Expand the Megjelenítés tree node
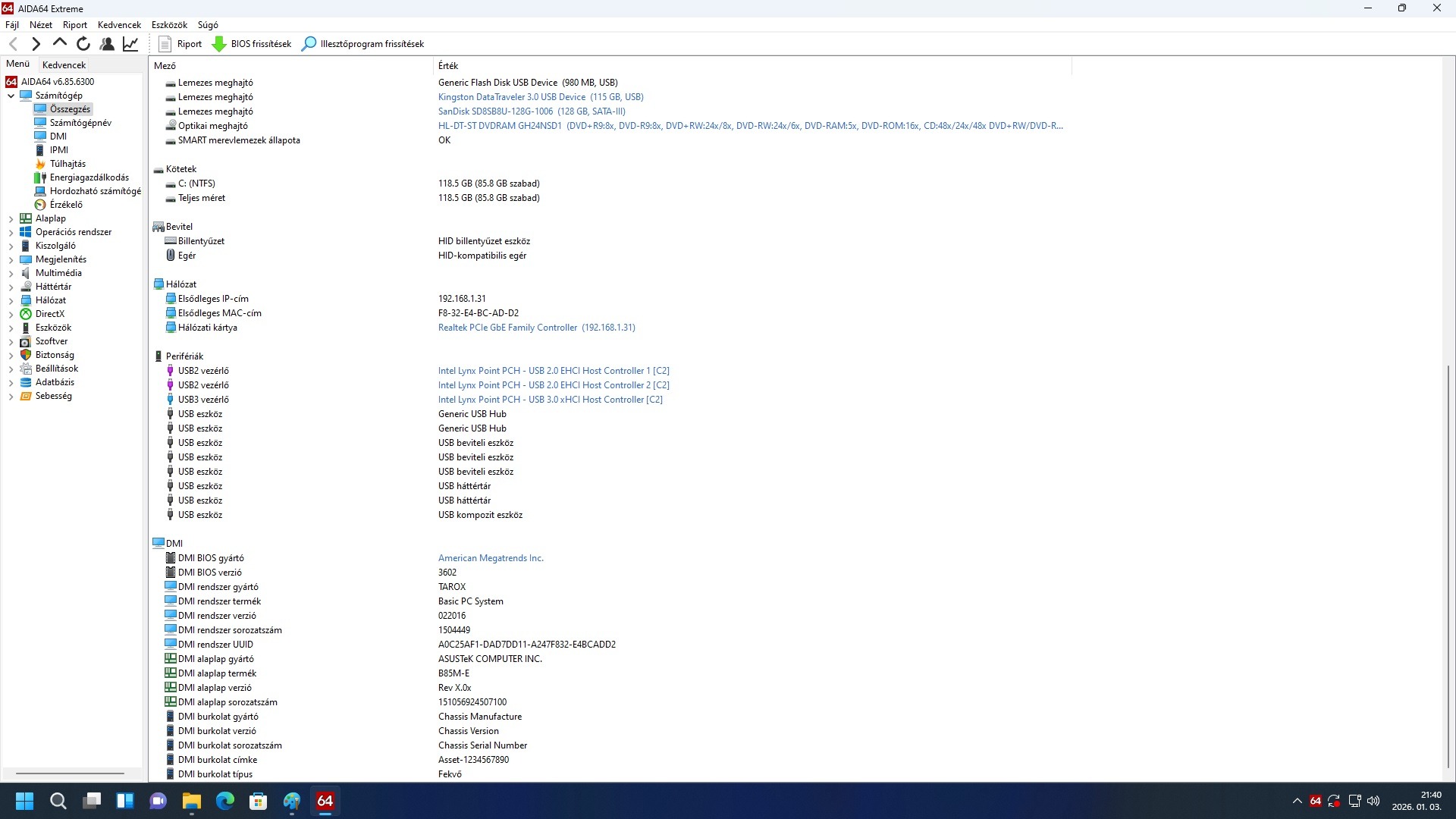 click(11, 259)
